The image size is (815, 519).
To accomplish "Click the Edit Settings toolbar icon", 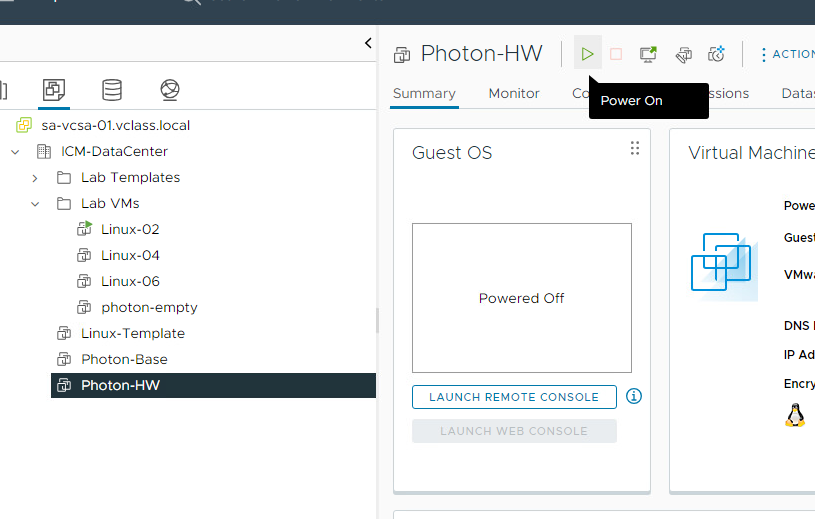I will click(683, 54).
